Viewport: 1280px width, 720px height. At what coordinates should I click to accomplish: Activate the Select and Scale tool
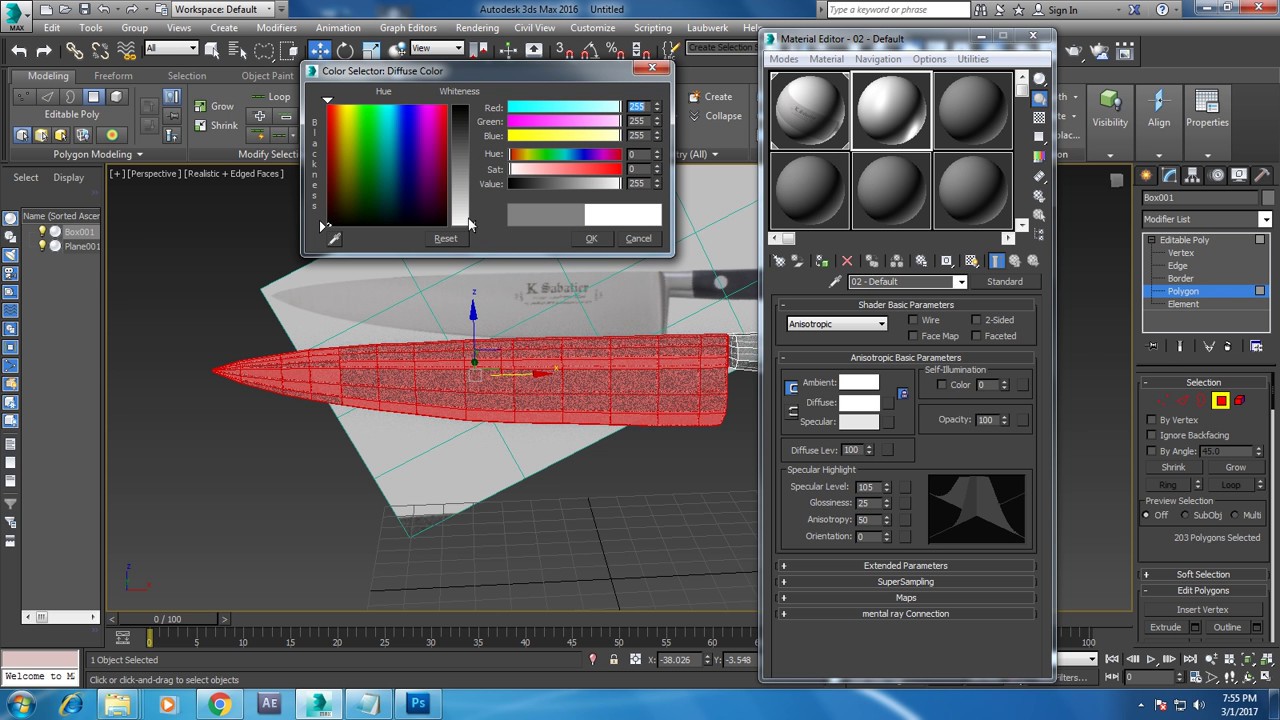tap(371, 50)
